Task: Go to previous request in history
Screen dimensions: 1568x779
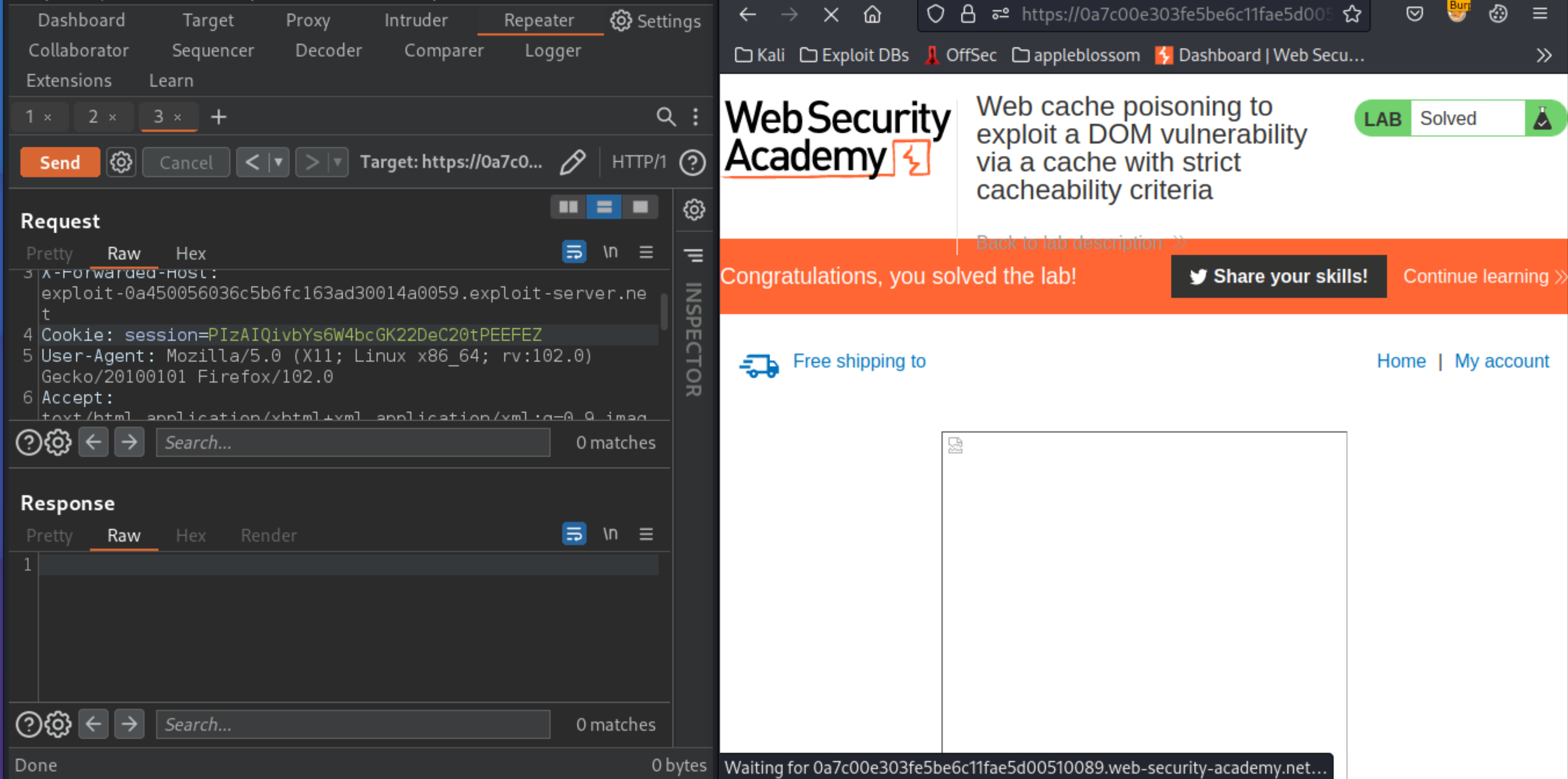Action: [252, 162]
